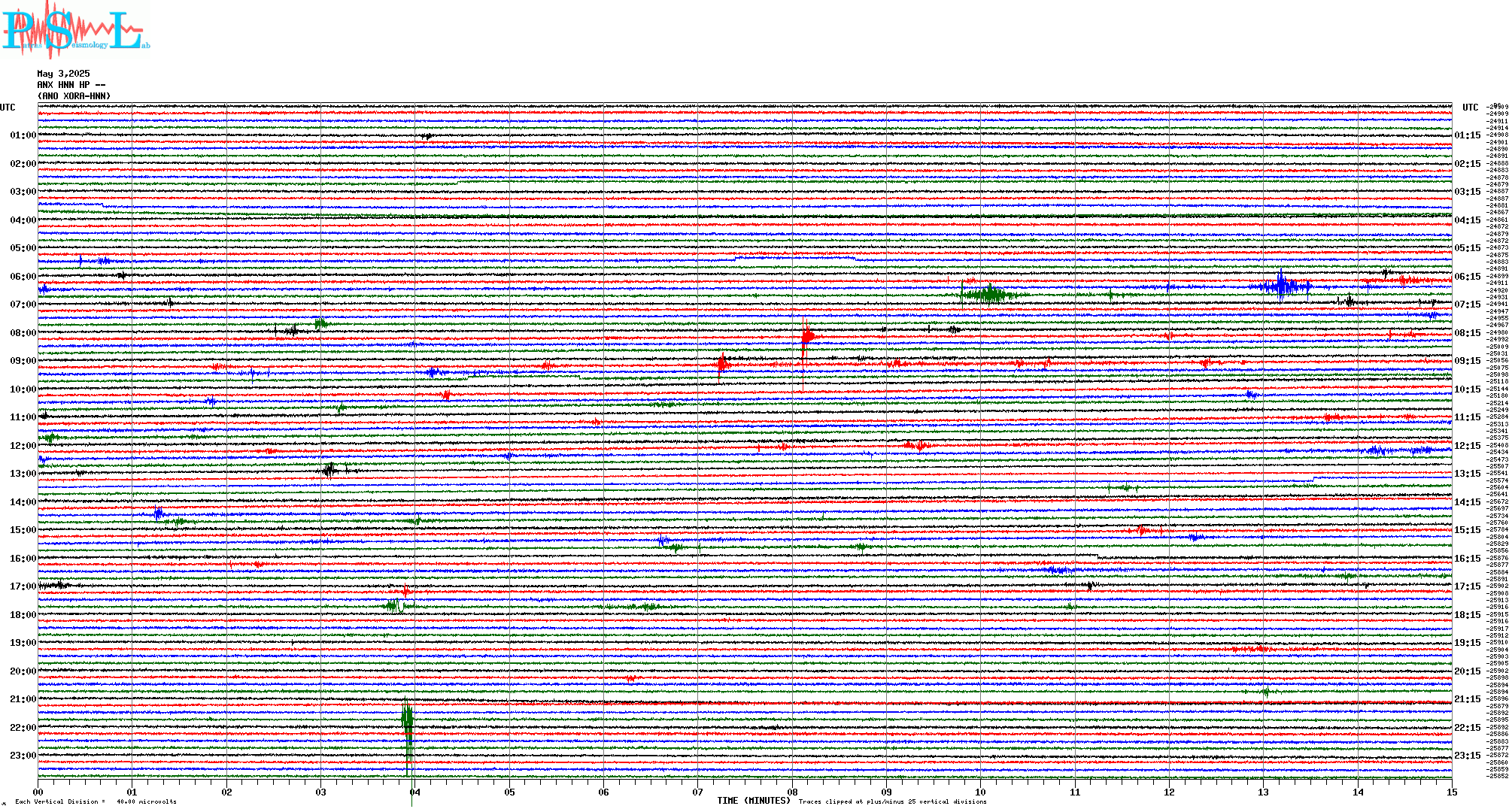Click the 21:00 hour label on left
This screenshot has height=812, width=1512.
click(x=23, y=699)
